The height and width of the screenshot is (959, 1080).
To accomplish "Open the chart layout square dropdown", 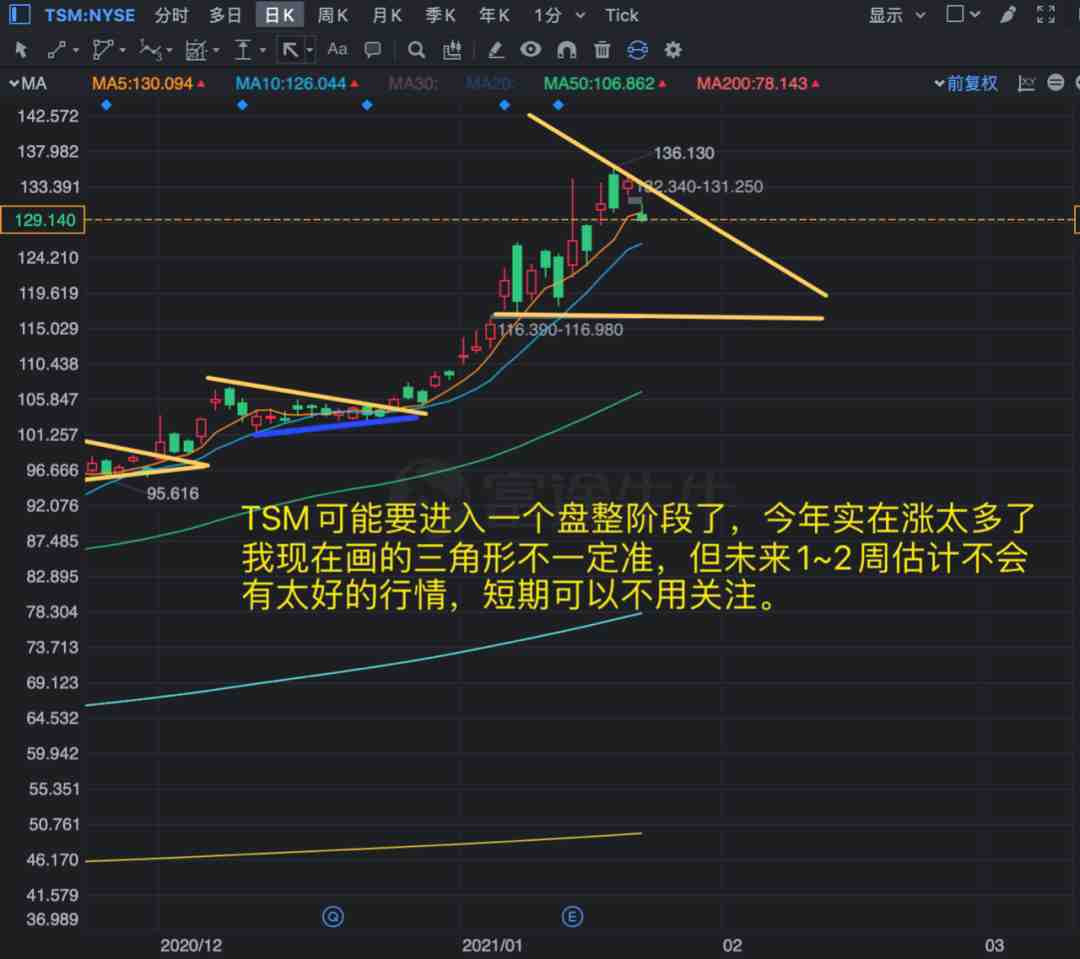I will pos(963,14).
